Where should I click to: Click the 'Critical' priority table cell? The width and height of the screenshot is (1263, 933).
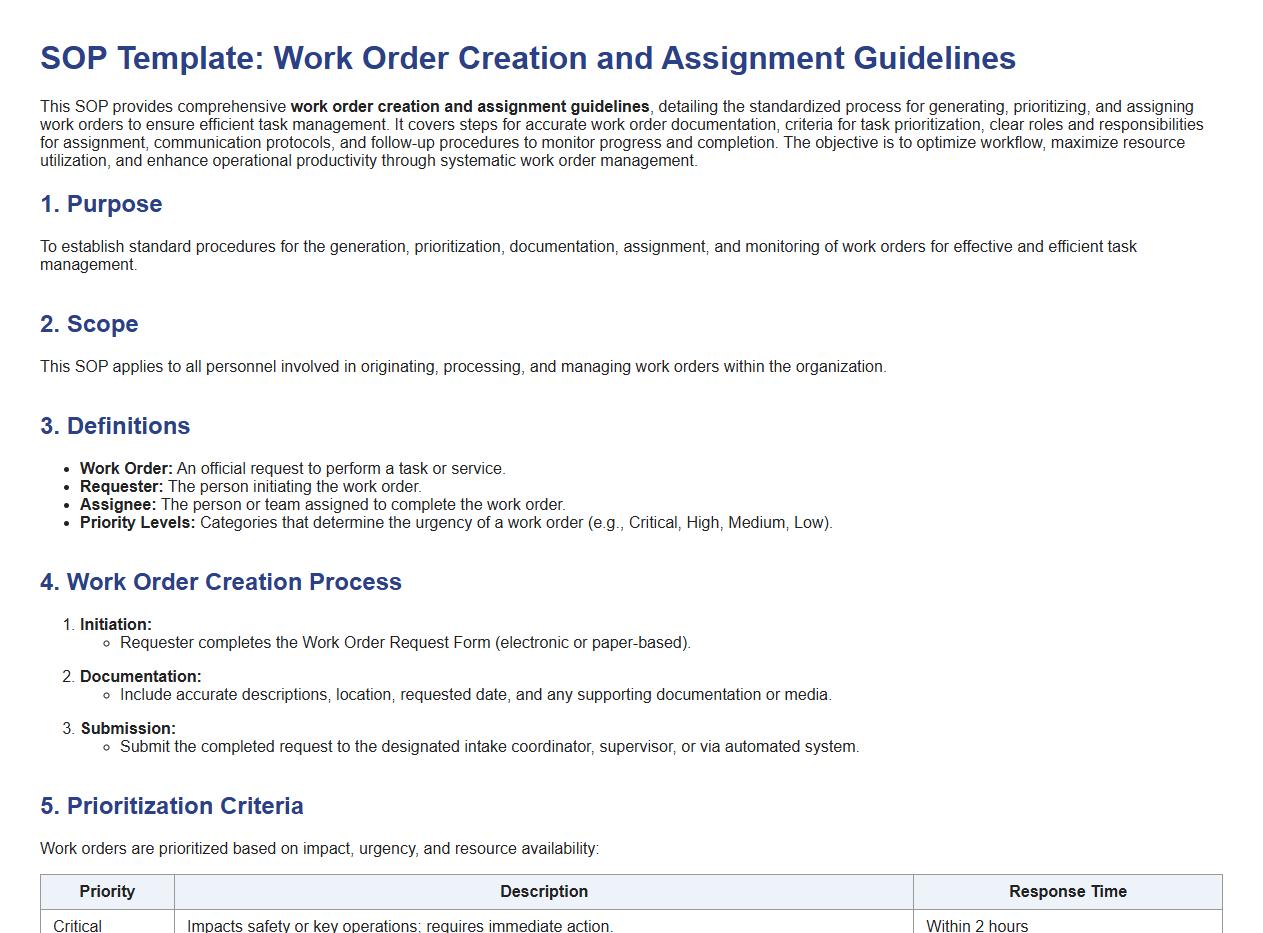[78, 925]
